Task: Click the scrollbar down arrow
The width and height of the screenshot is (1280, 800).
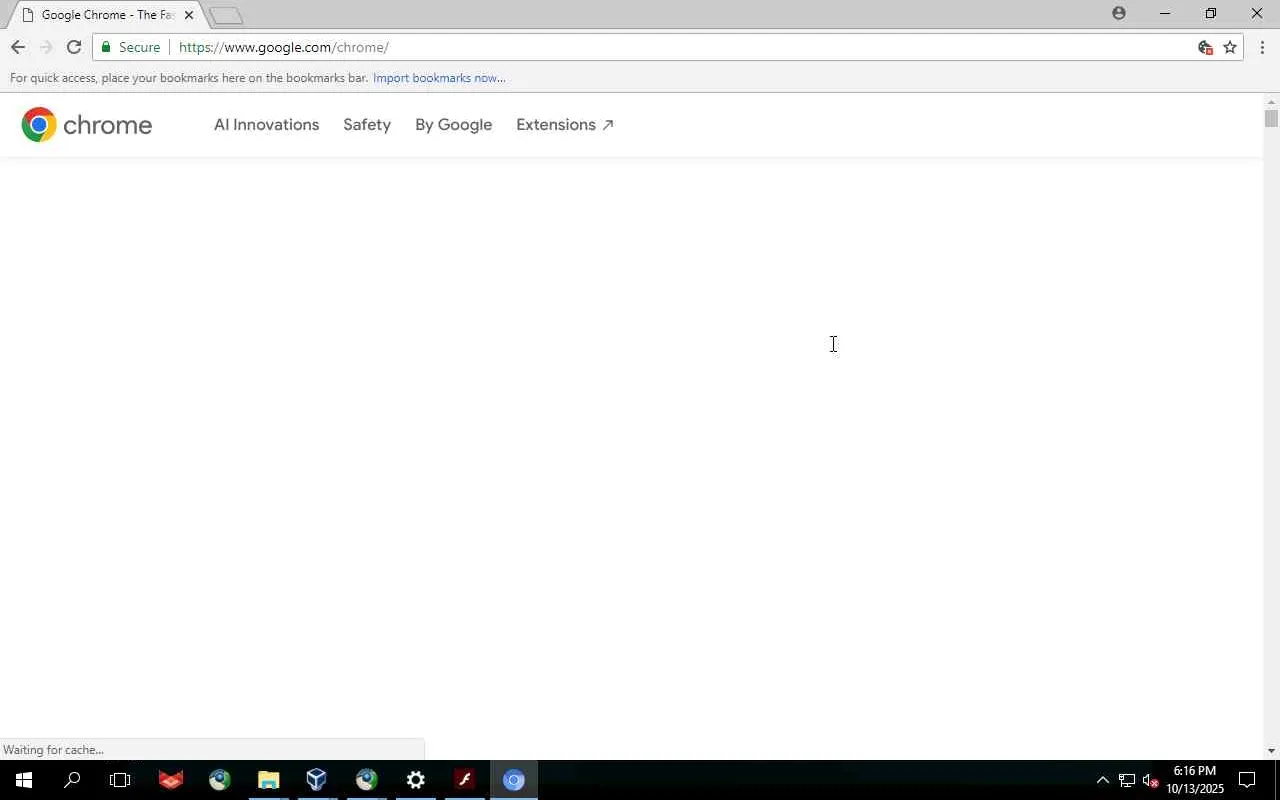Action: tap(1271, 751)
